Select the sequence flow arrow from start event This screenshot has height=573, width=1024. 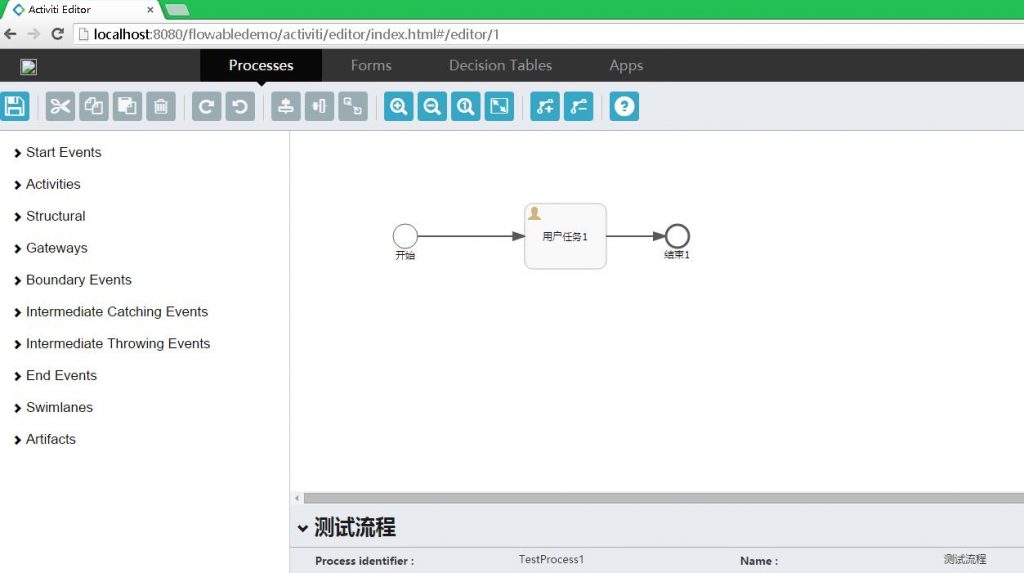pos(472,236)
